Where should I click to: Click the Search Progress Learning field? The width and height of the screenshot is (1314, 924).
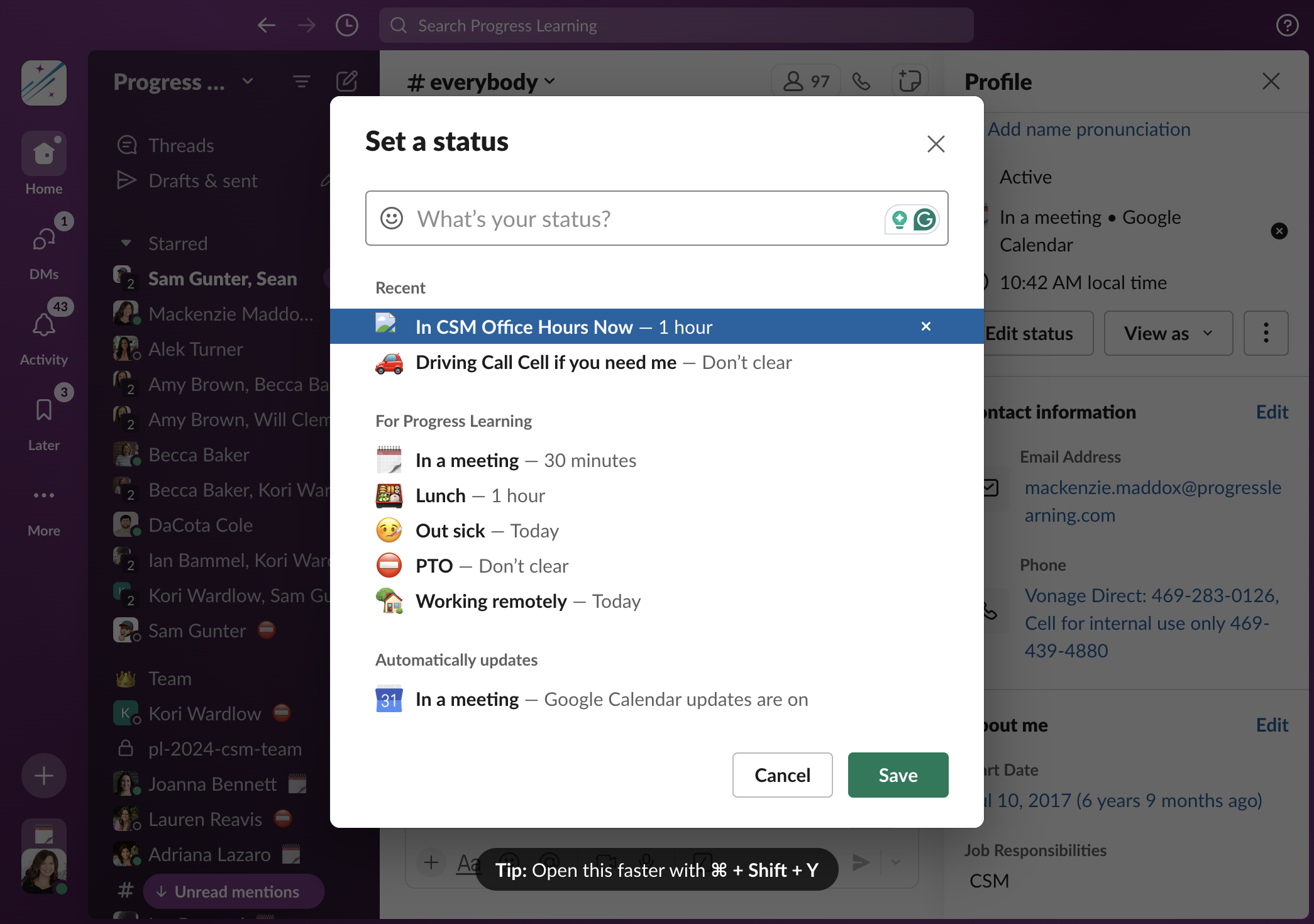[676, 25]
